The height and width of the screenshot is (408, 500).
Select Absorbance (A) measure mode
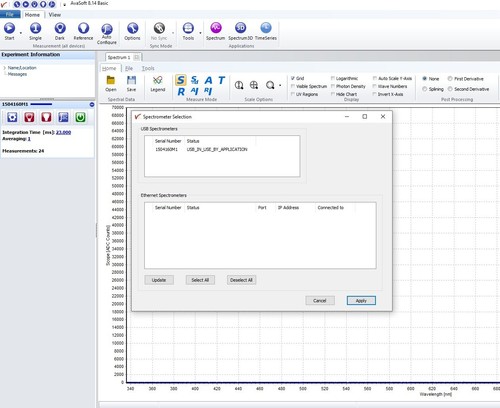point(208,80)
